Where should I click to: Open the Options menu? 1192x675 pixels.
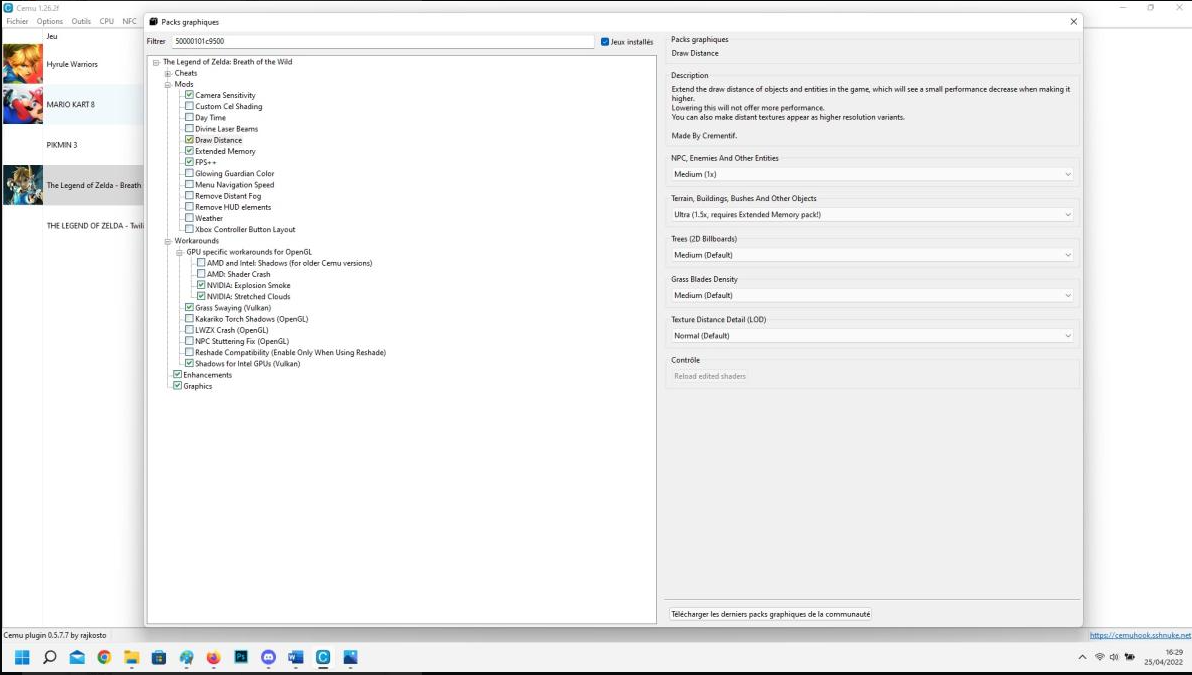point(49,21)
